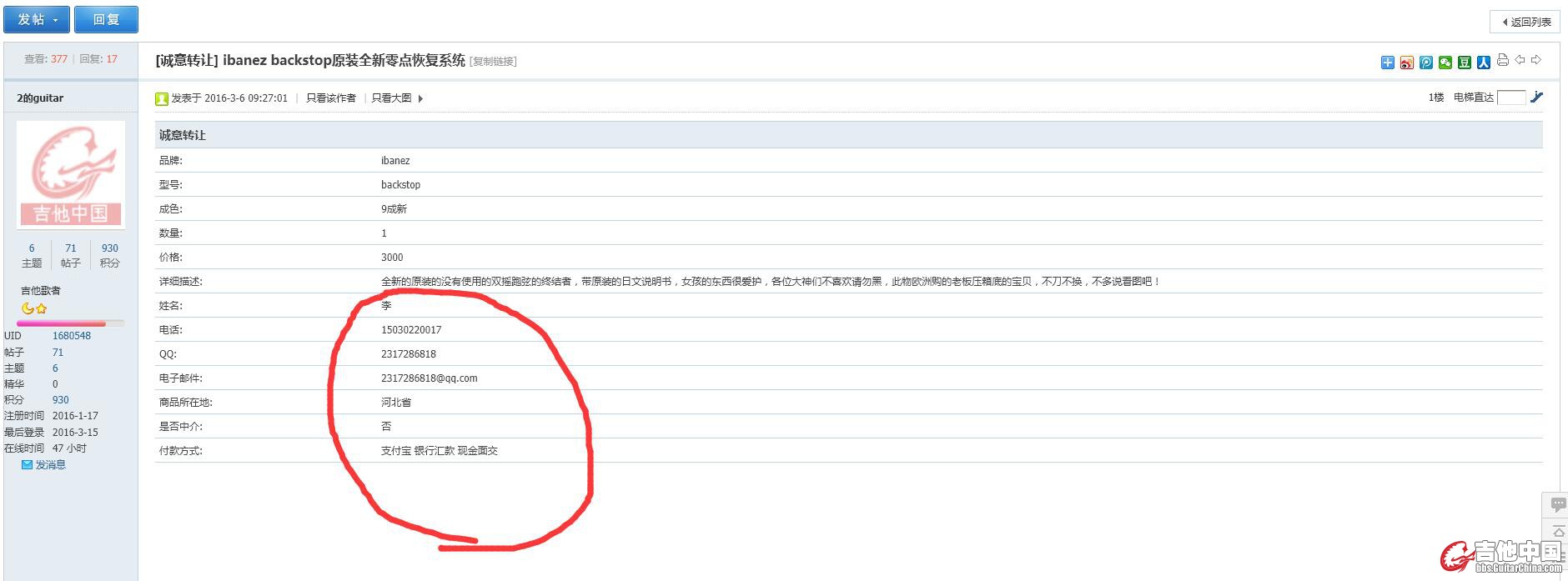Return to thread list via 返回列表
This screenshot has width=1568, height=581.
1525,22
